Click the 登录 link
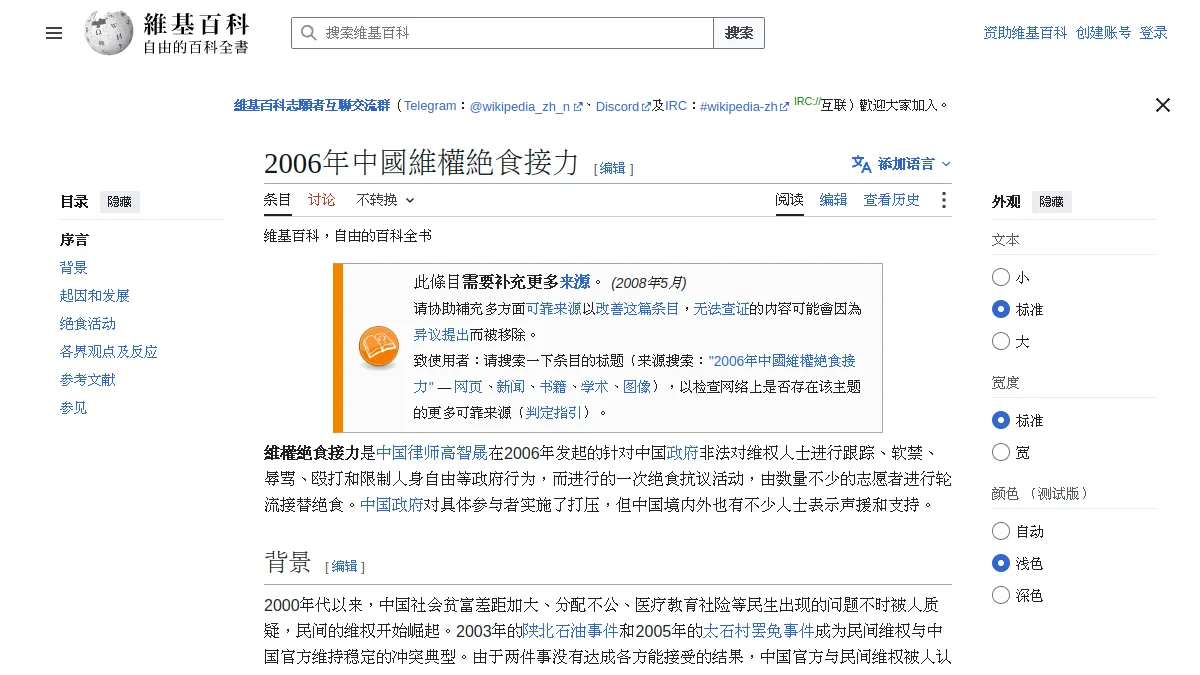The height and width of the screenshot is (675, 1200). pos(1154,33)
